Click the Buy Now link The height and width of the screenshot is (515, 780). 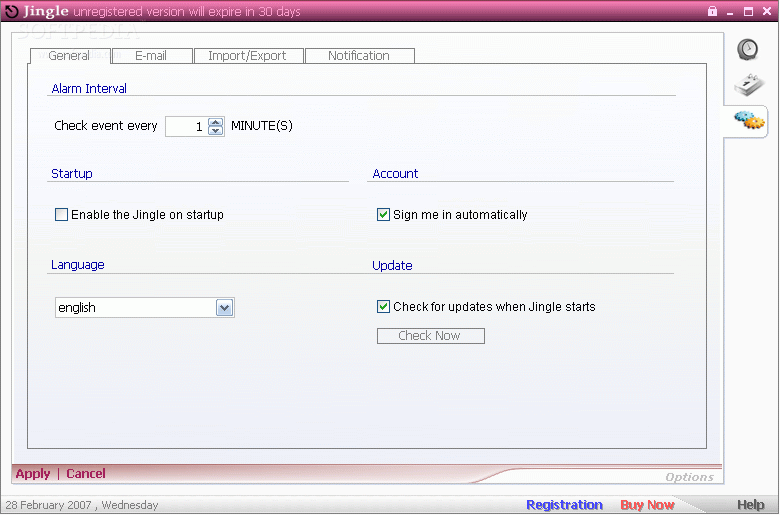[x=647, y=505]
